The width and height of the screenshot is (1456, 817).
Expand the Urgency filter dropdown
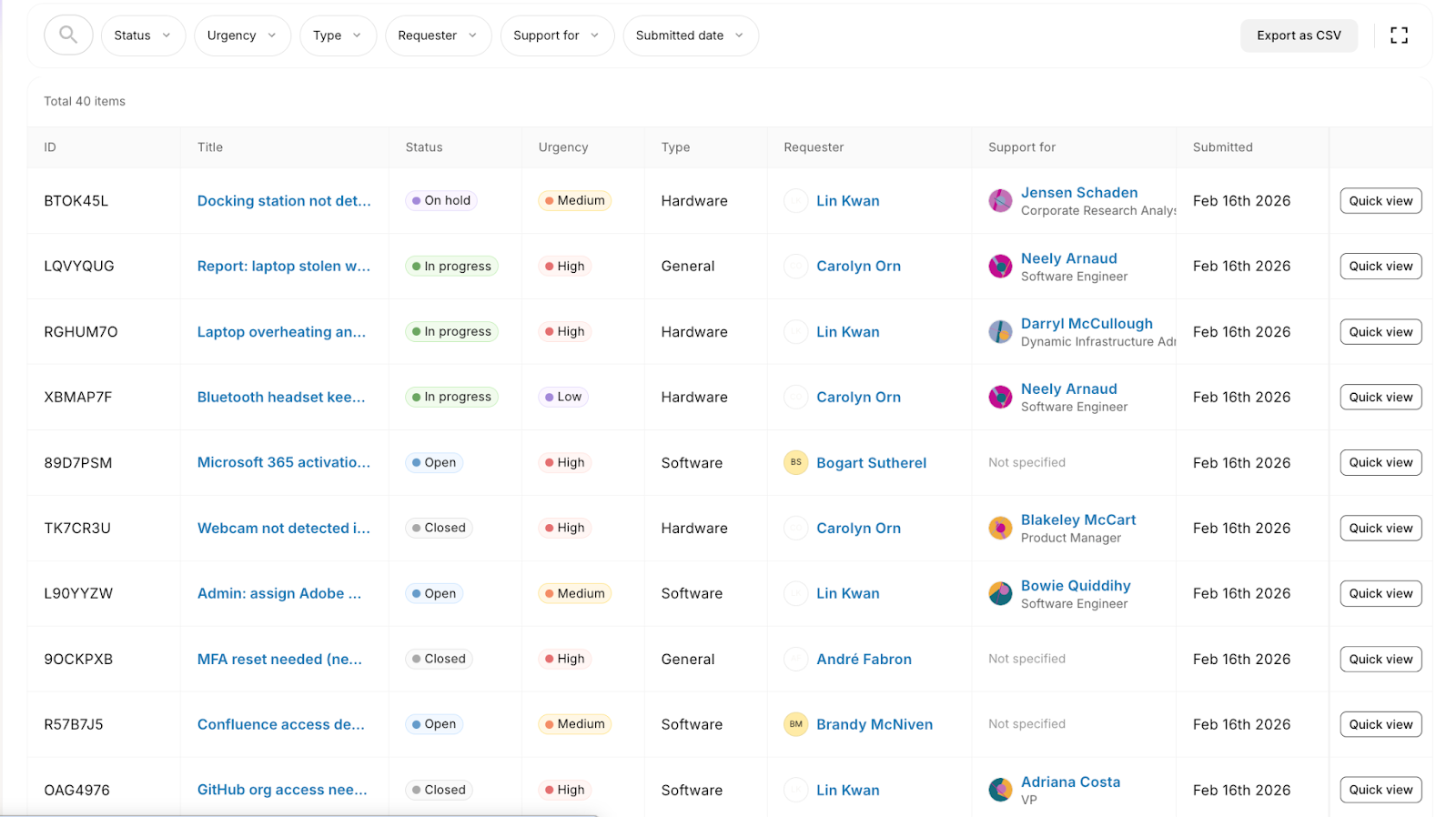click(x=241, y=35)
